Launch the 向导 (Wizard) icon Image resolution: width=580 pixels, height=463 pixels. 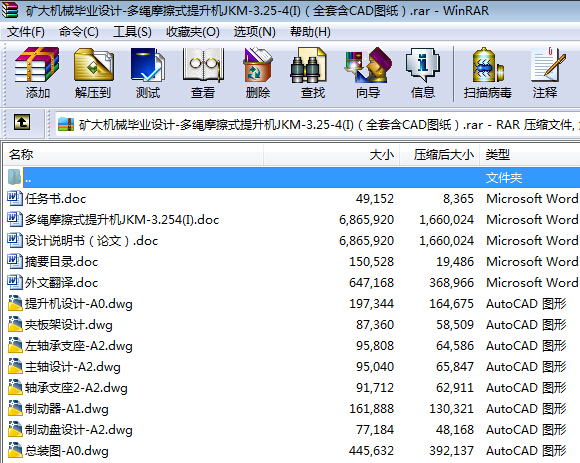pos(368,65)
